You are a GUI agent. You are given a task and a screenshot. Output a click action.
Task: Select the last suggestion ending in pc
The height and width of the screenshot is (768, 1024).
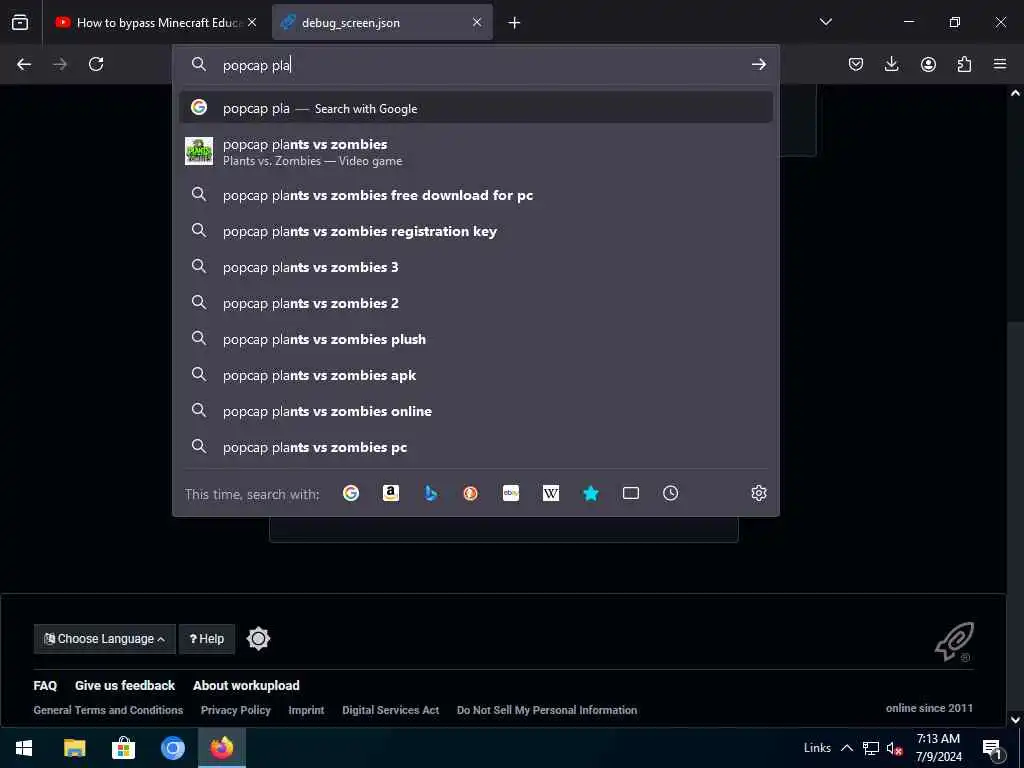click(x=475, y=447)
